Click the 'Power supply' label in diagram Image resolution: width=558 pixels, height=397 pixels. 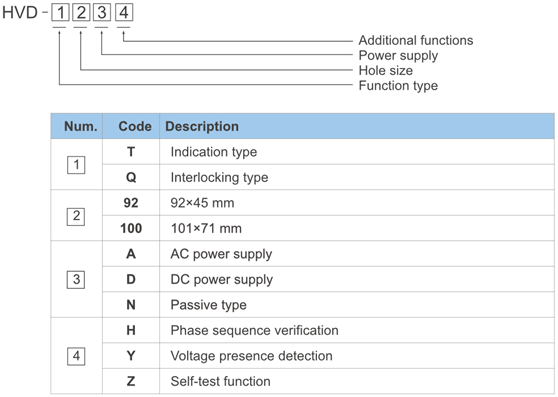tap(398, 56)
